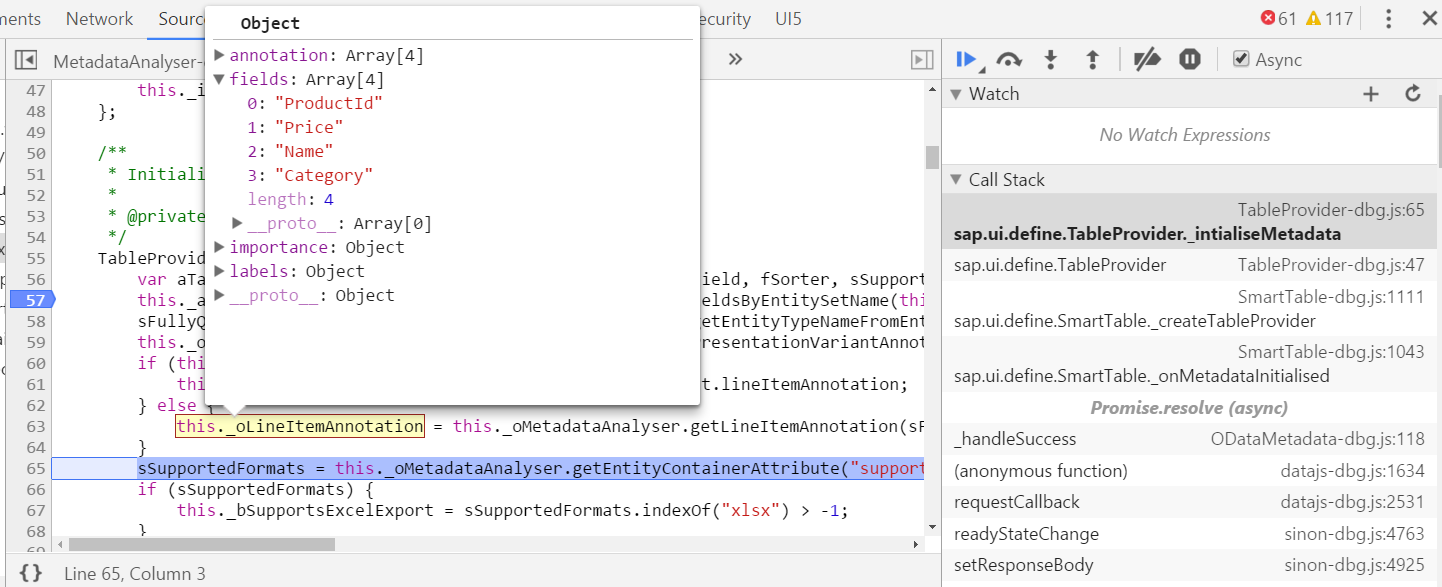Viewport: 1442px width, 587px height.
Task: Enable or disable the Async checkbox
Action: tap(1241, 60)
